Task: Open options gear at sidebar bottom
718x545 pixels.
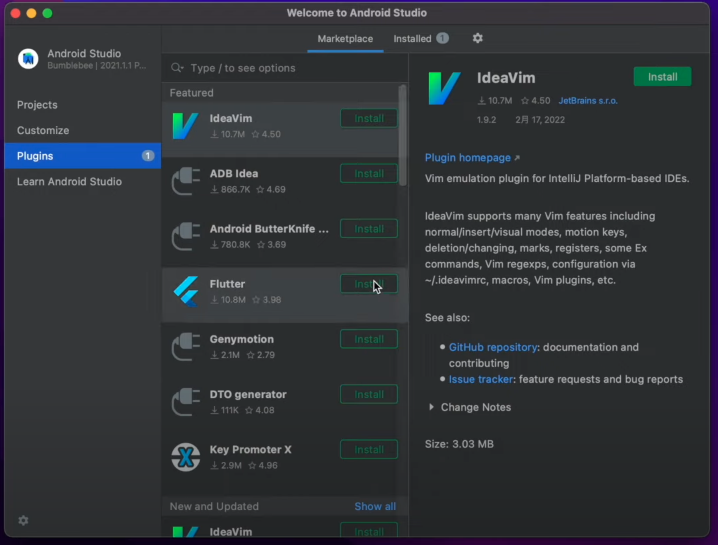Action: coord(23,520)
